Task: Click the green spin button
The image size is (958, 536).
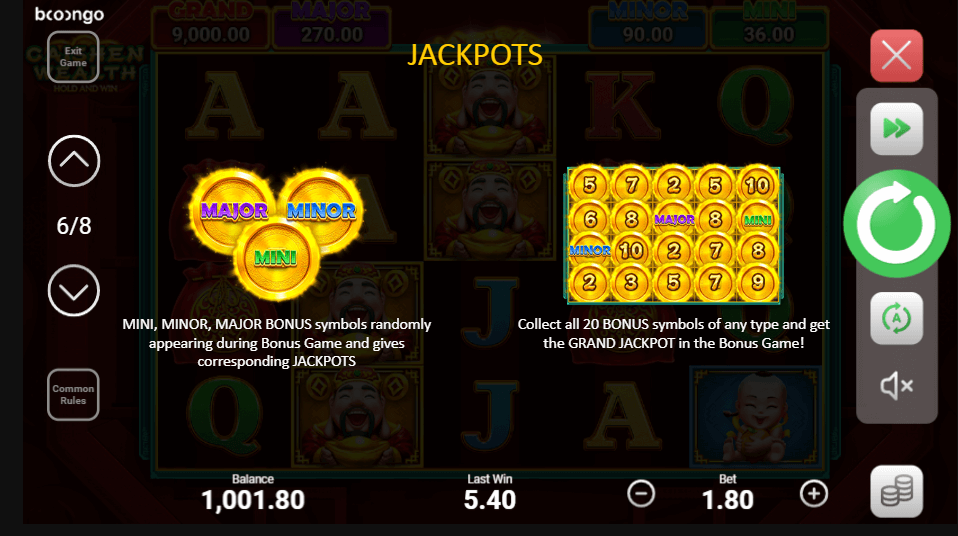Action: (896, 224)
